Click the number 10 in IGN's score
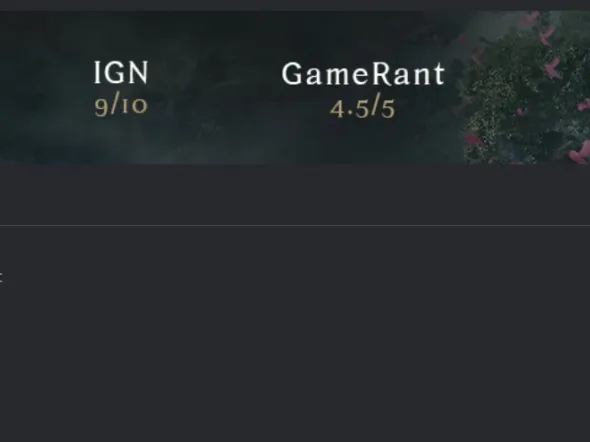 click(135, 106)
